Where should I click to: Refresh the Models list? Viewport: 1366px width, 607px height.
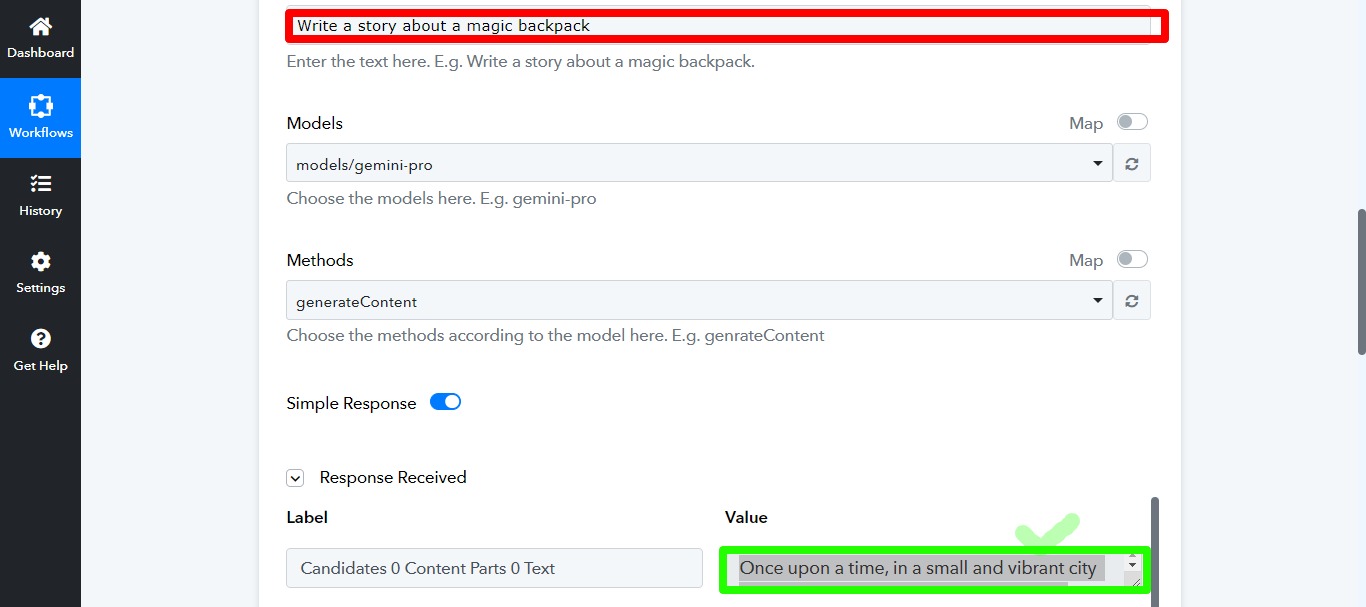pyautogui.click(x=1132, y=164)
